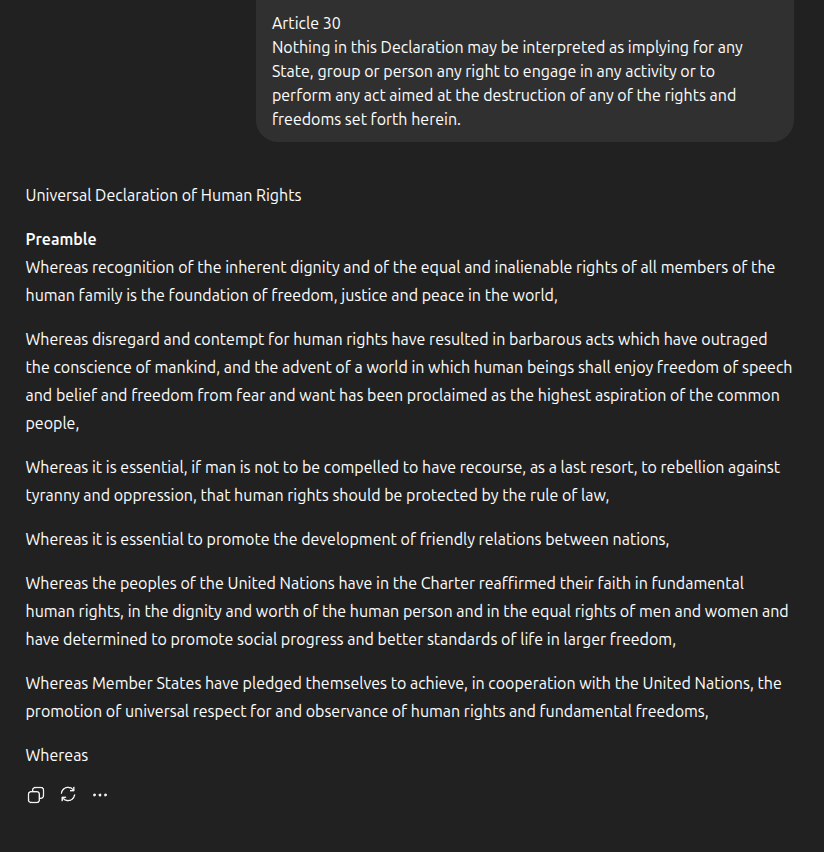824x852 pixels.
Task: Open additional actions with the three-dot icon
Action: (99, 794)
